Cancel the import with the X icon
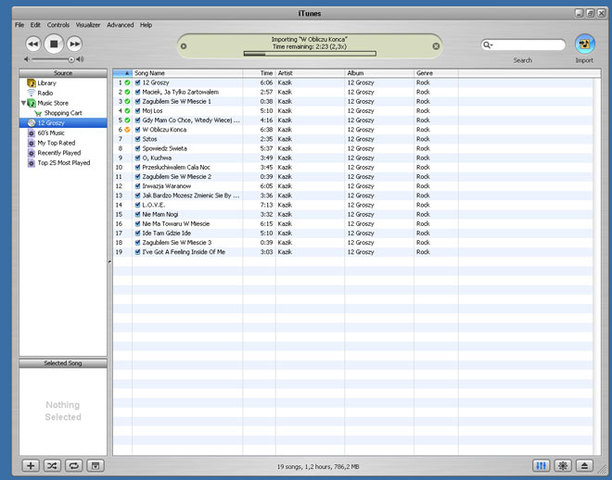The height and width of the screenshot is (480, 612). (436, 46)
